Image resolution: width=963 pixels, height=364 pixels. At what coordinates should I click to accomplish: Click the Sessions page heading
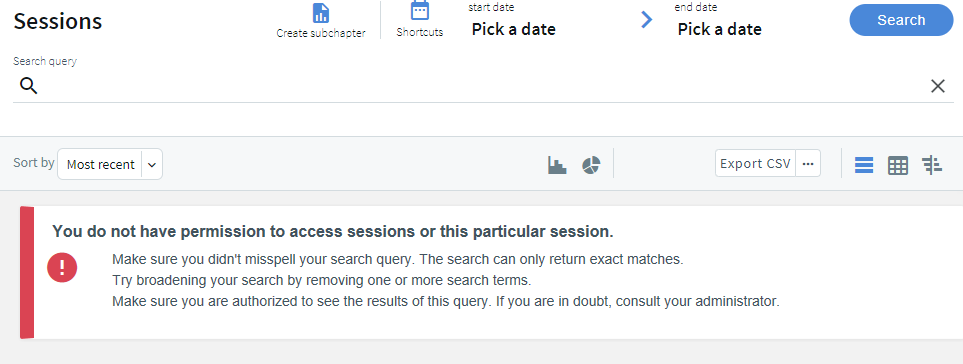pyautogui.click(x=58, y=21)
